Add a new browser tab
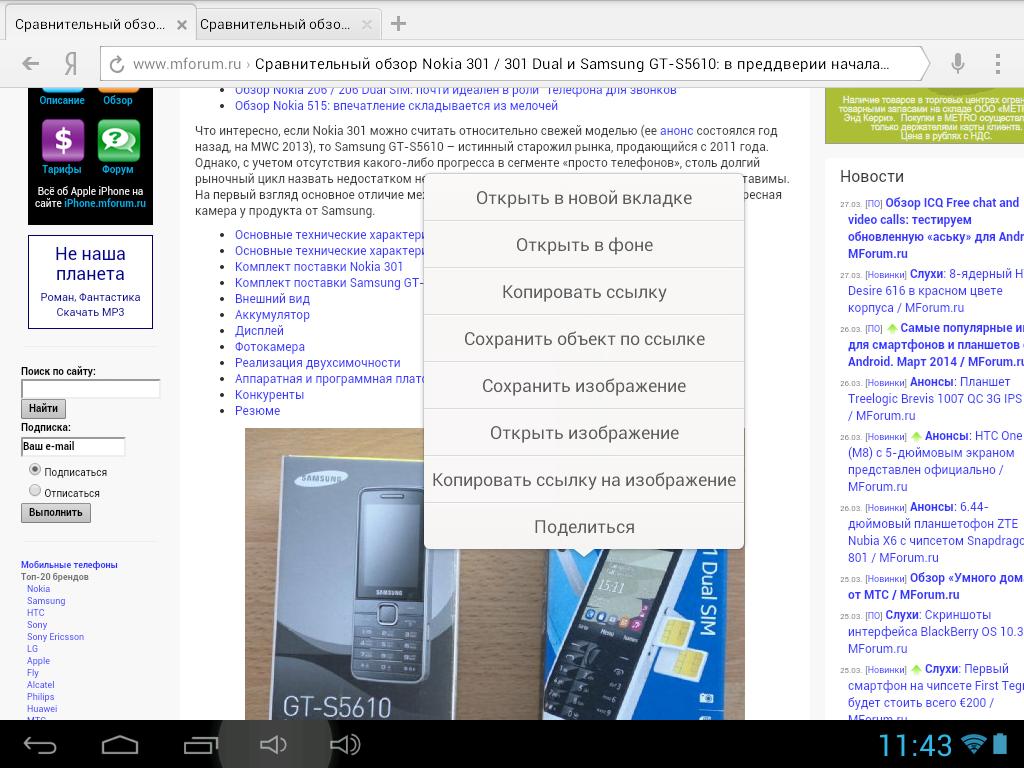Image resolution: width=1024 pixels, height=768 pixels. point(398,24)
